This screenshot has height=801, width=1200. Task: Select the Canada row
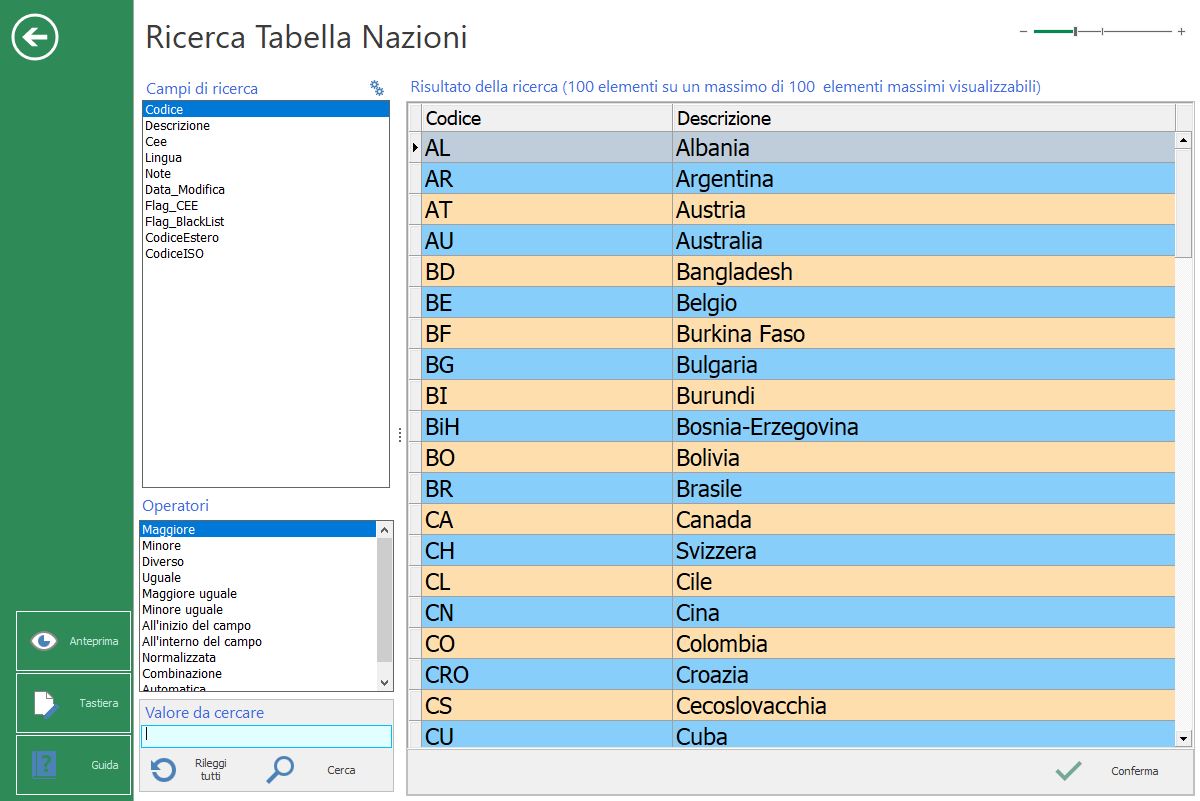(x=791, y=520)
